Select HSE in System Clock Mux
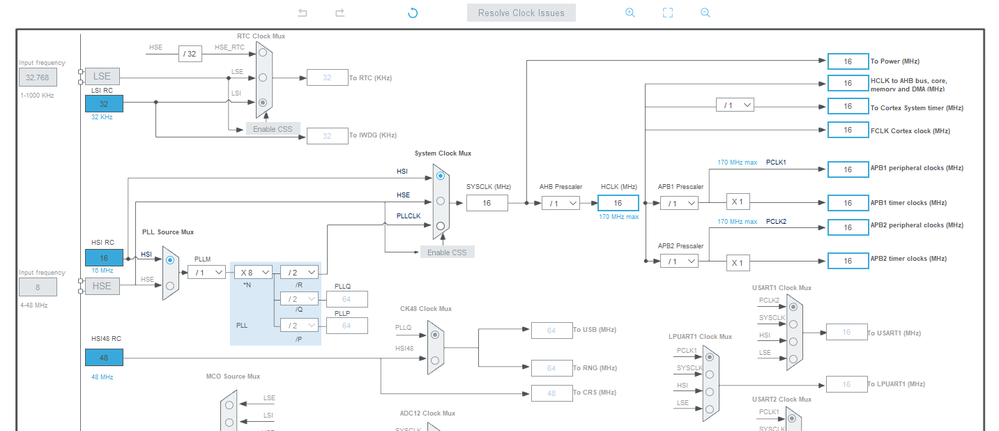999x431 pixels. pos(440,201)
